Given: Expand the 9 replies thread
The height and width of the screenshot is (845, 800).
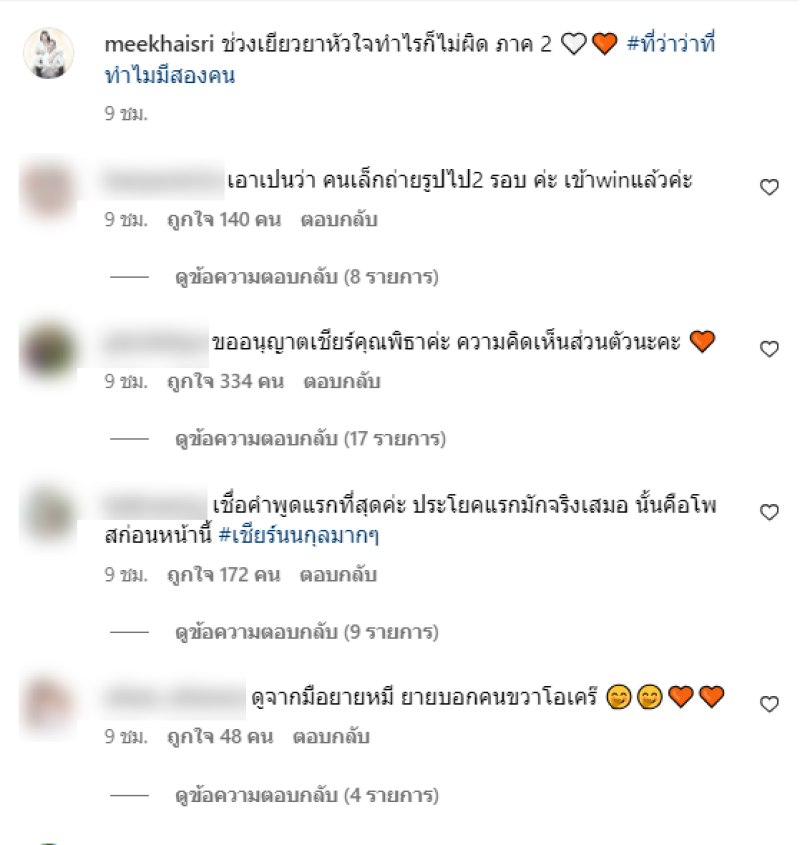Looking at the screenshot, I should (307, 632).
